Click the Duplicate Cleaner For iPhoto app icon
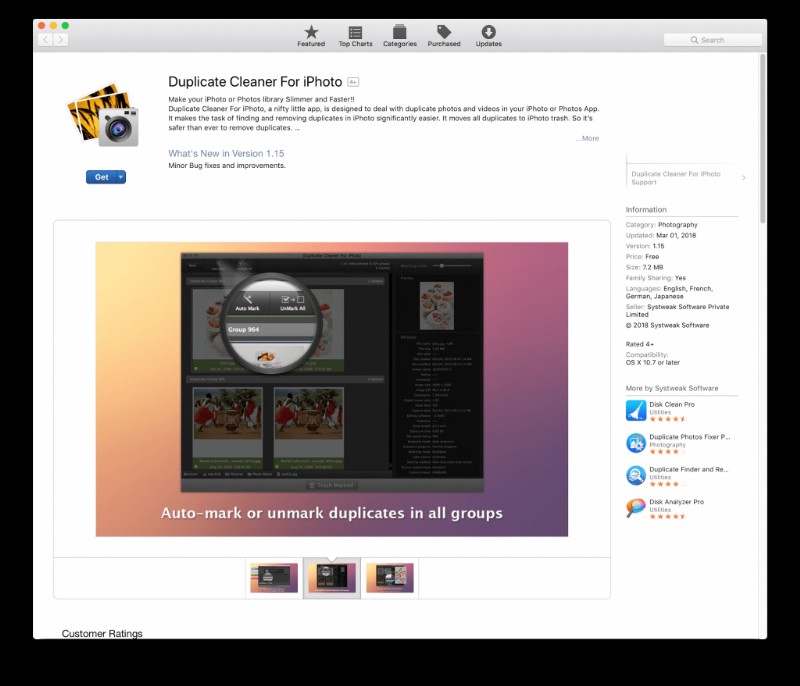This screenshot has width=800, height=686. click(x=103, y=115)
